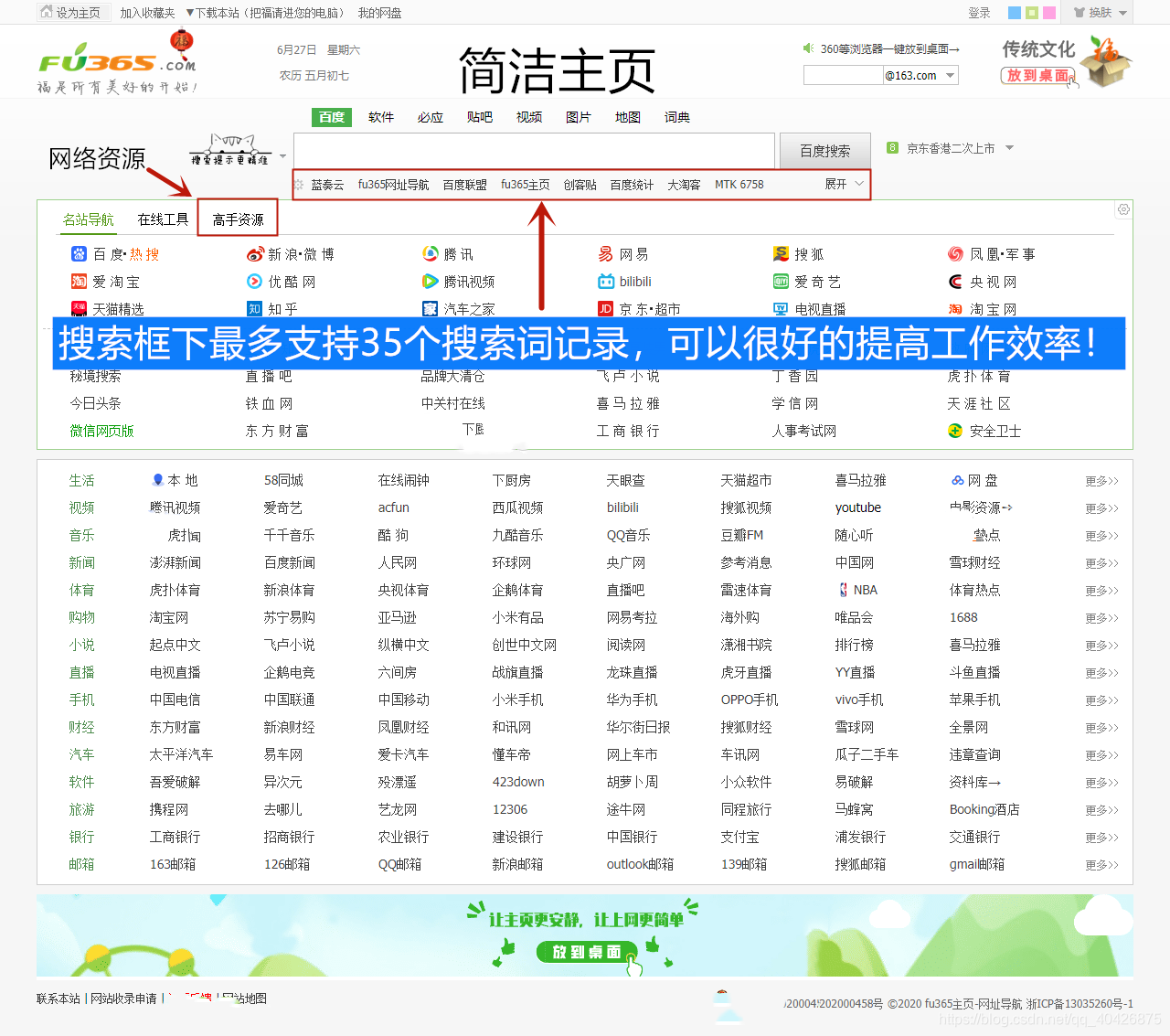Select the 百度 search tab
The image size is (1170, 1036).
pyautogui.click(x=332, y=117)
